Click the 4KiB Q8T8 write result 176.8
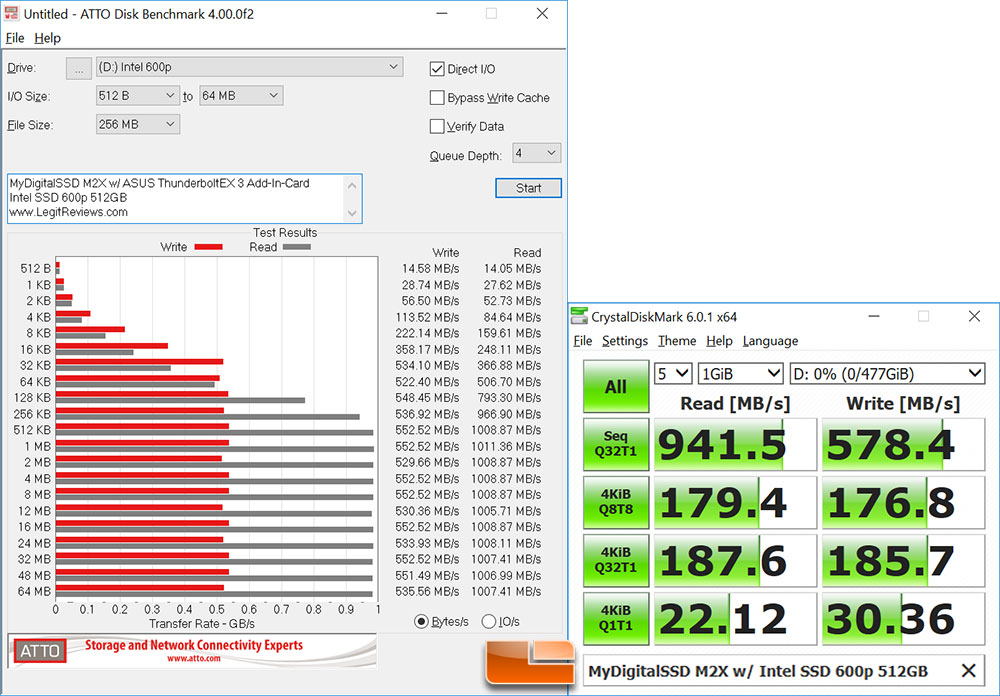 903,502
